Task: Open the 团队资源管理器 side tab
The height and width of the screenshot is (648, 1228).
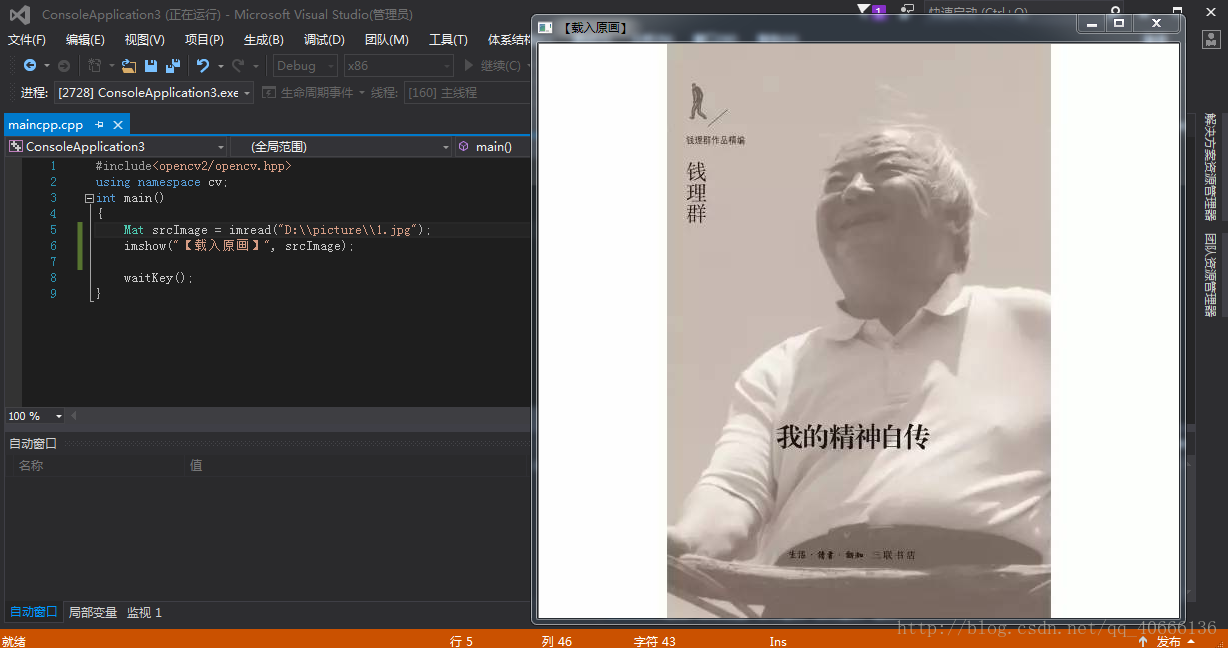Action: (x=1210, y=275)
